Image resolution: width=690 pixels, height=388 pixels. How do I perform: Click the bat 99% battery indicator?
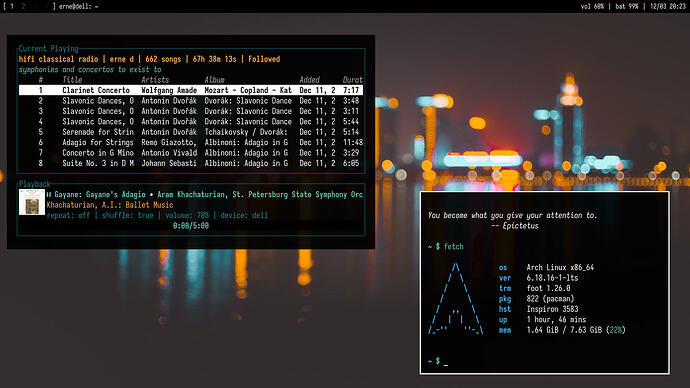627,7
